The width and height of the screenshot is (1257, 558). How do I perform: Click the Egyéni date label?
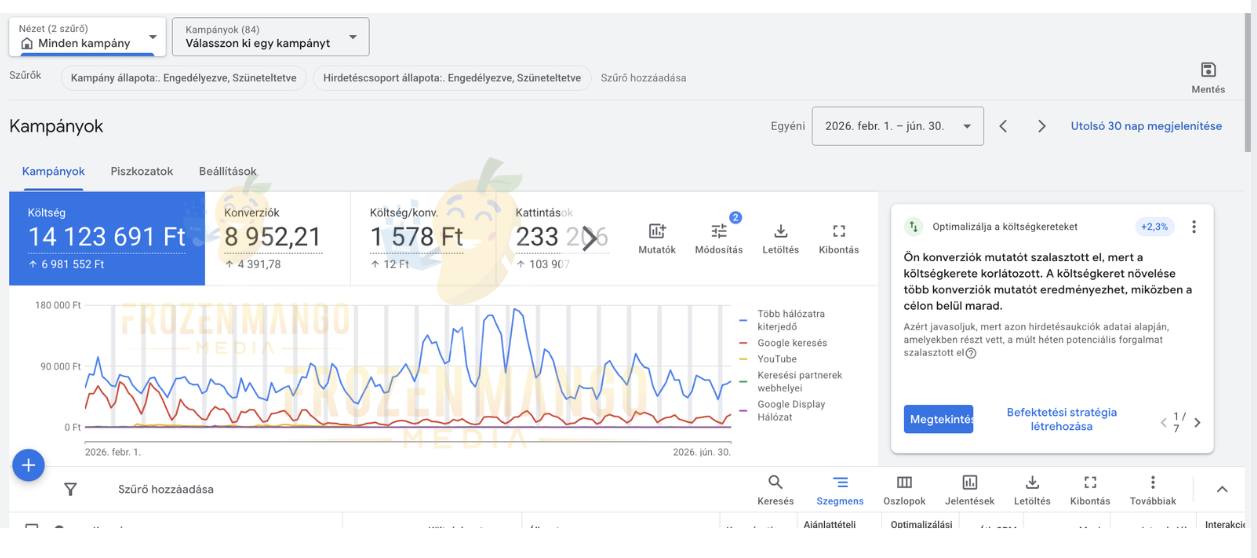click(x=788, y=126)
